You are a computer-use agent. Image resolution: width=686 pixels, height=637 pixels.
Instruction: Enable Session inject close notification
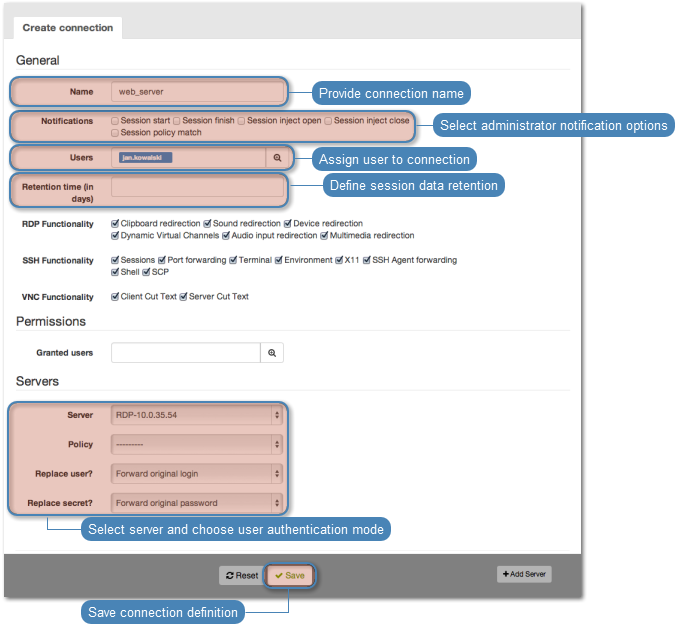(x=328, y=121)
